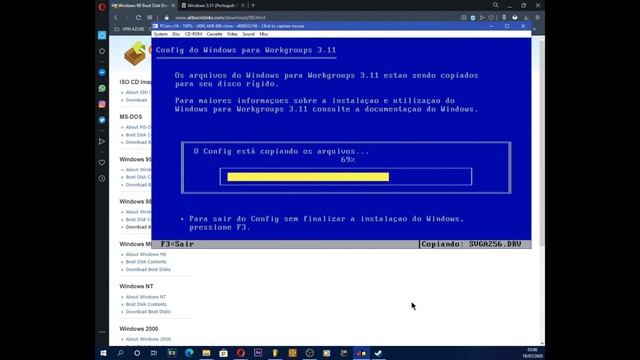The height and width of the screenshot is (360, 640).
Task: Open Instagram in the Opera sidebar
Action: coord(102,104)
